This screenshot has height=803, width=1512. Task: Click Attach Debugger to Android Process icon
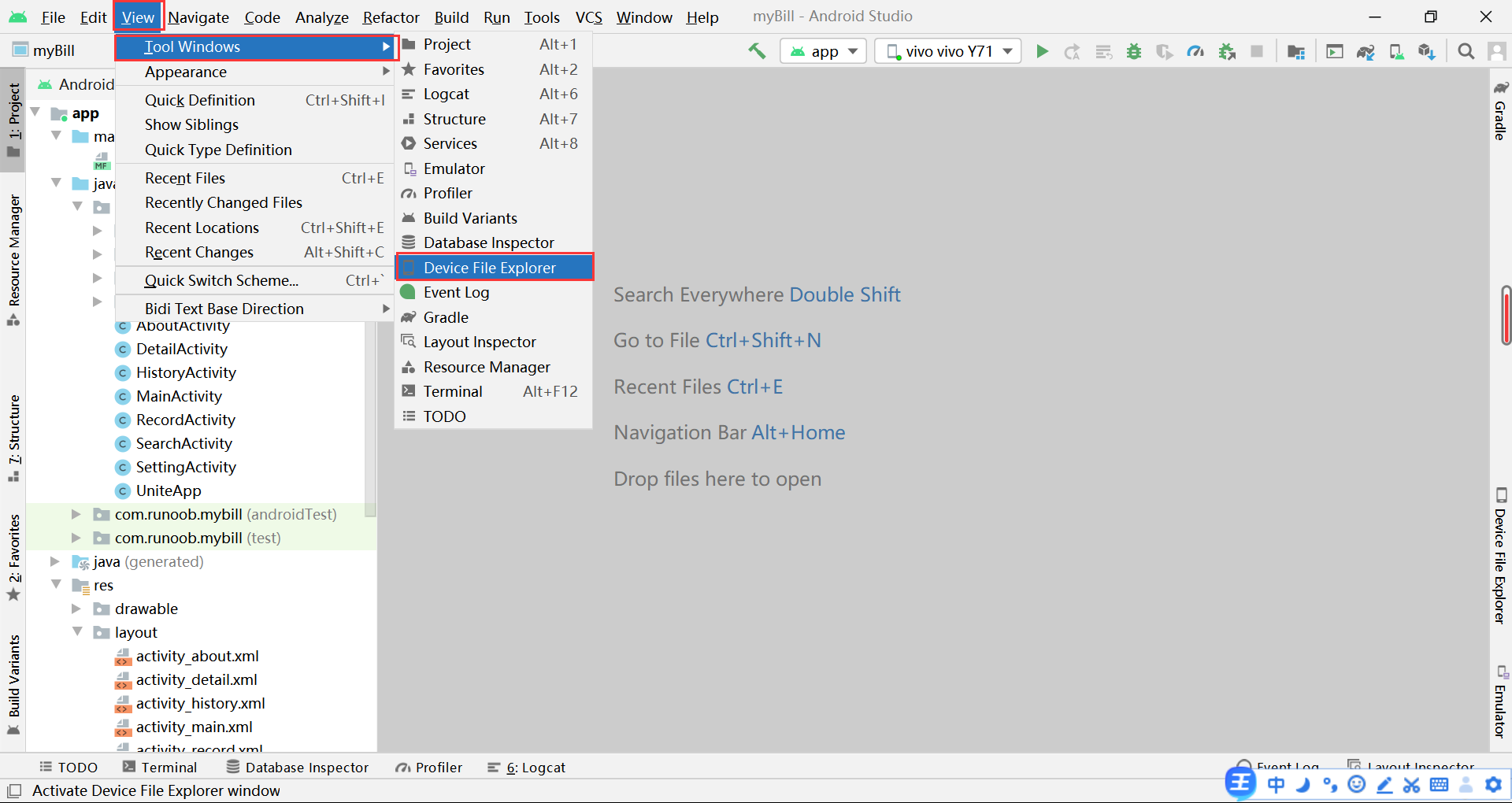point(1227,52)
